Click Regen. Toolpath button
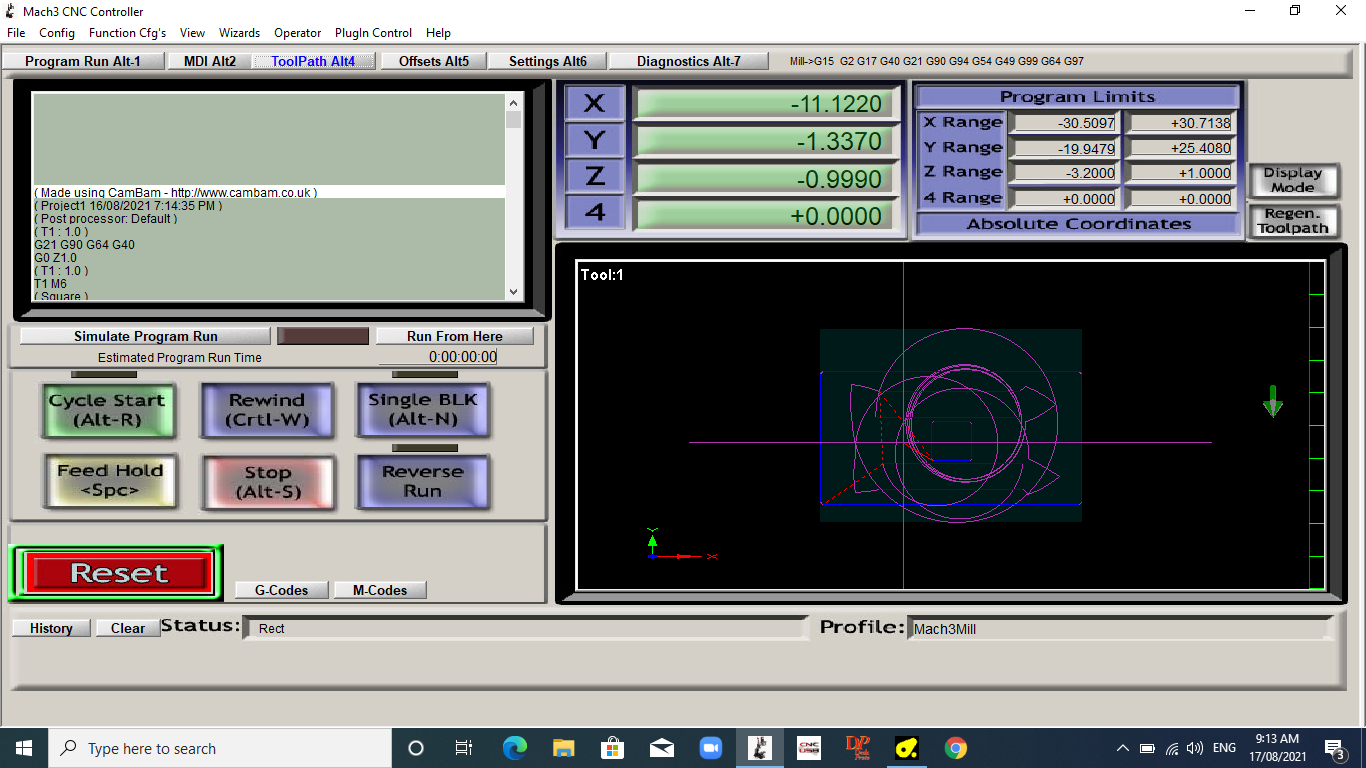The height and width of the screenshot is (768, 1366). (1292, 221)
